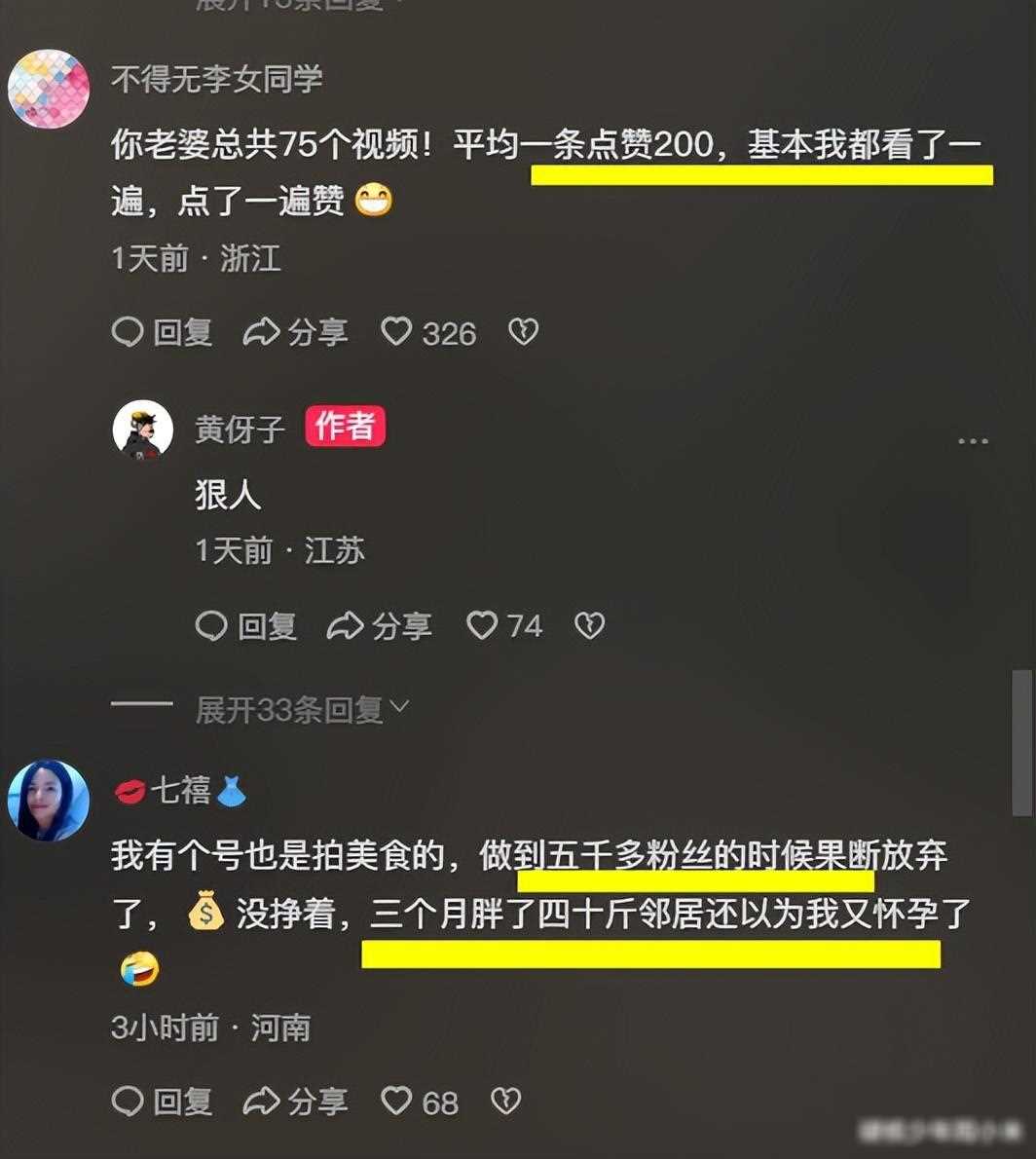Open the 不得无李女同学 username
1036x1159 pixels.
[x=217, y=79]
